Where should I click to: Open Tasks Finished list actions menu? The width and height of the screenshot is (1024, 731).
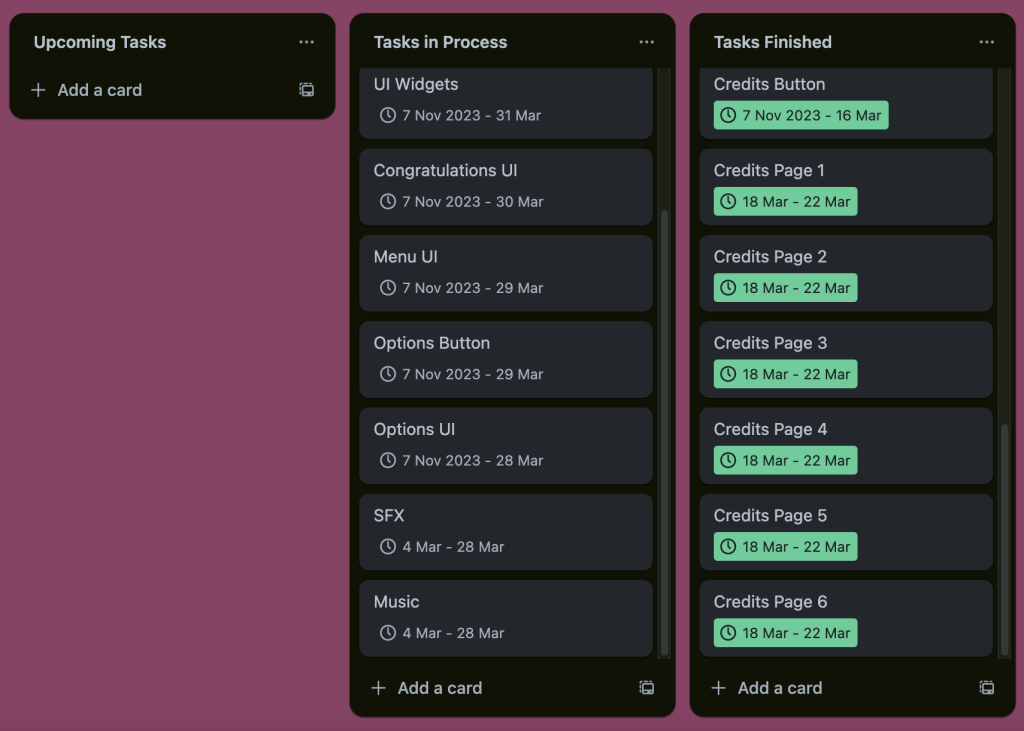pos(987,42)
